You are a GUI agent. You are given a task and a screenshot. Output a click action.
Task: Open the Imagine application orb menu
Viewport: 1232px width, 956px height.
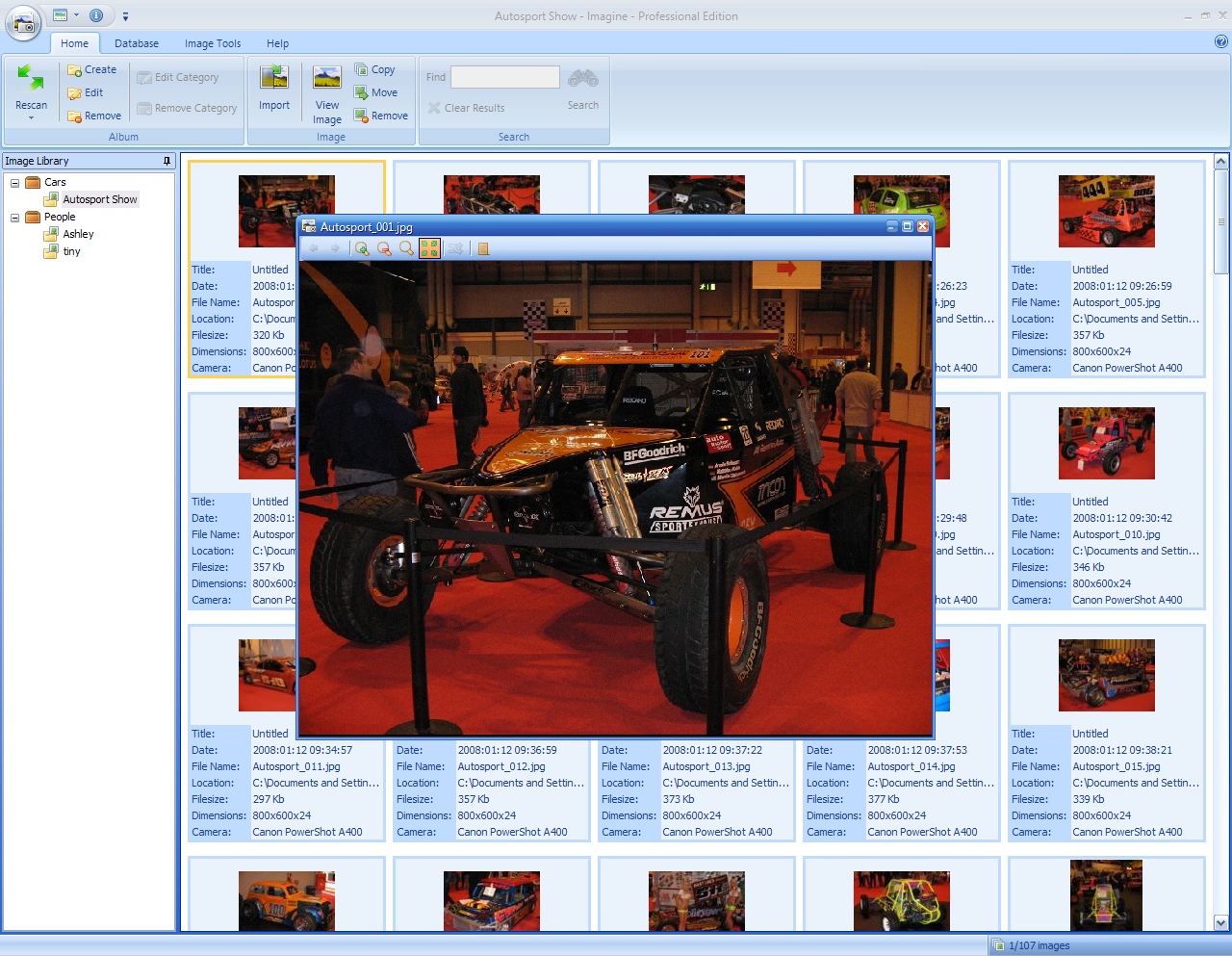pos(23,22)
